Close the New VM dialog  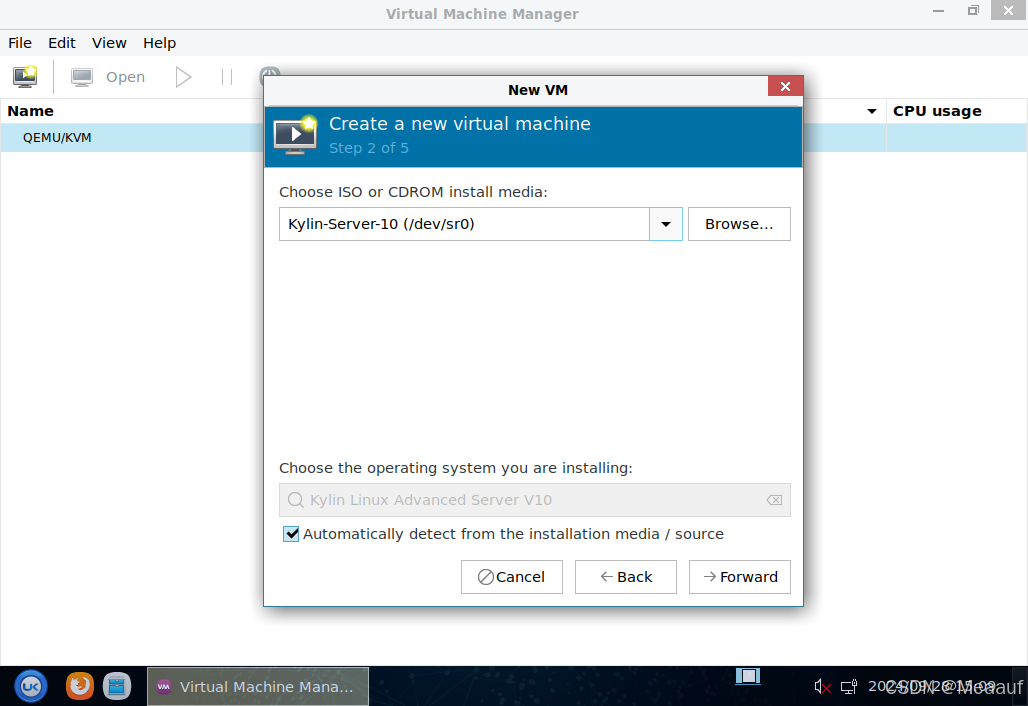click(x=785, y=87)
